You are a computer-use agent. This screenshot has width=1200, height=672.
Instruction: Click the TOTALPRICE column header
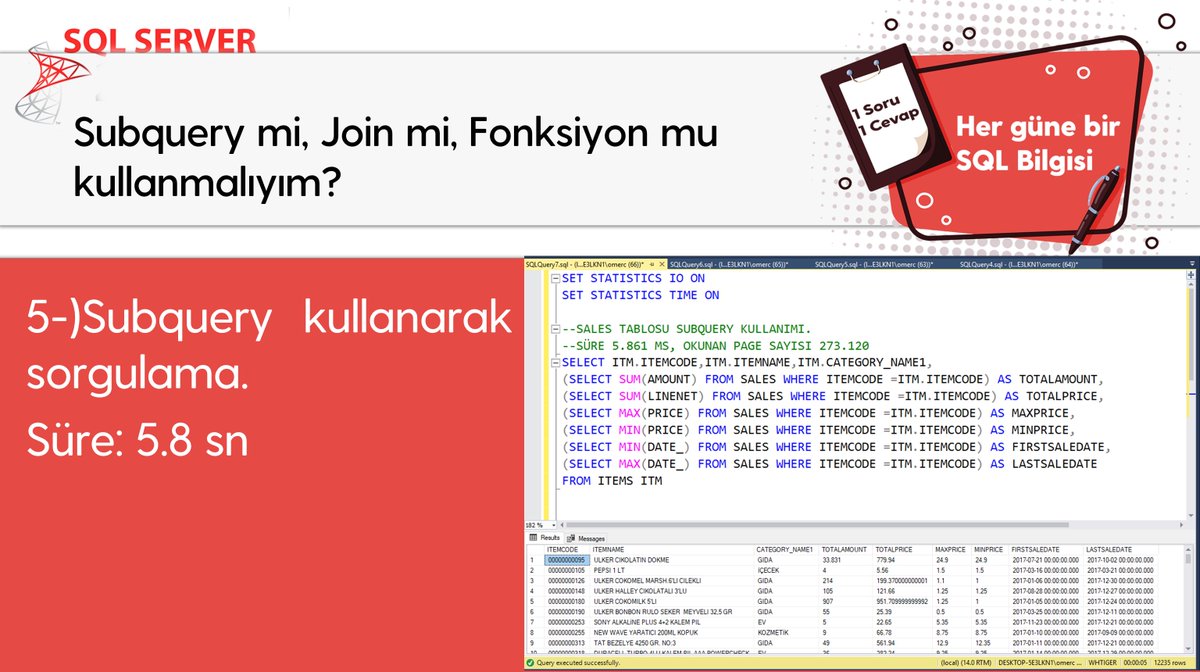coord(903,550)
